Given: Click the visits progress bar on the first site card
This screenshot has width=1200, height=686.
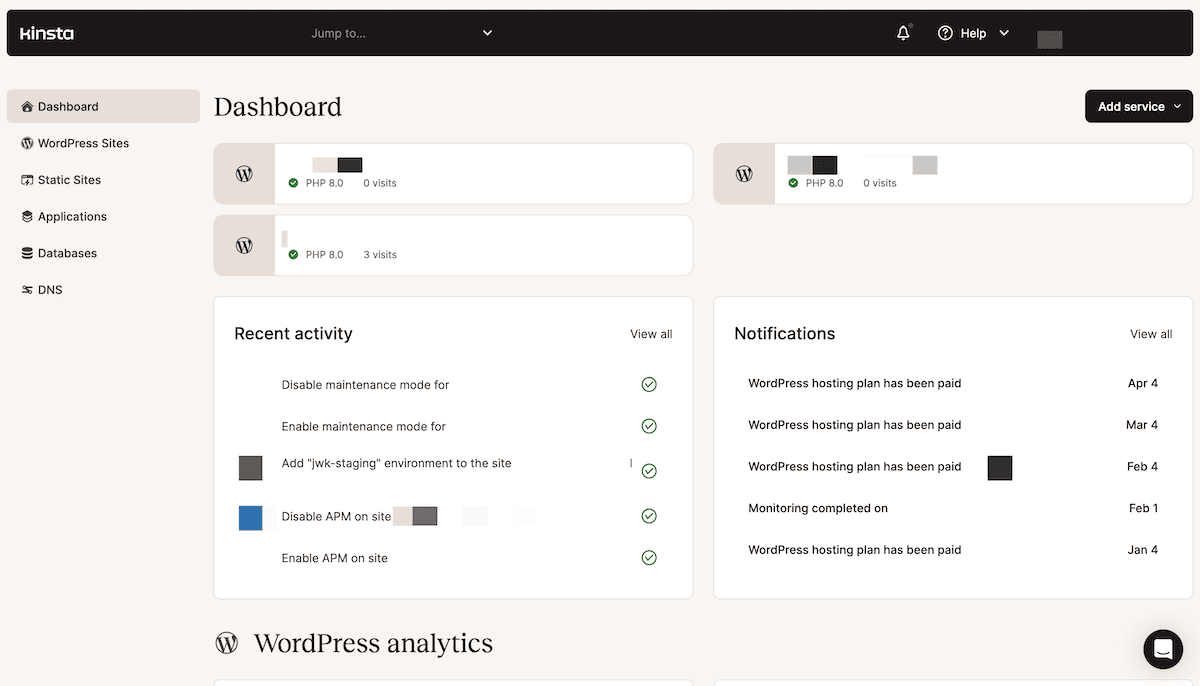Looking at the screenshot, I should pyautogui.click(x=336, y=164).
